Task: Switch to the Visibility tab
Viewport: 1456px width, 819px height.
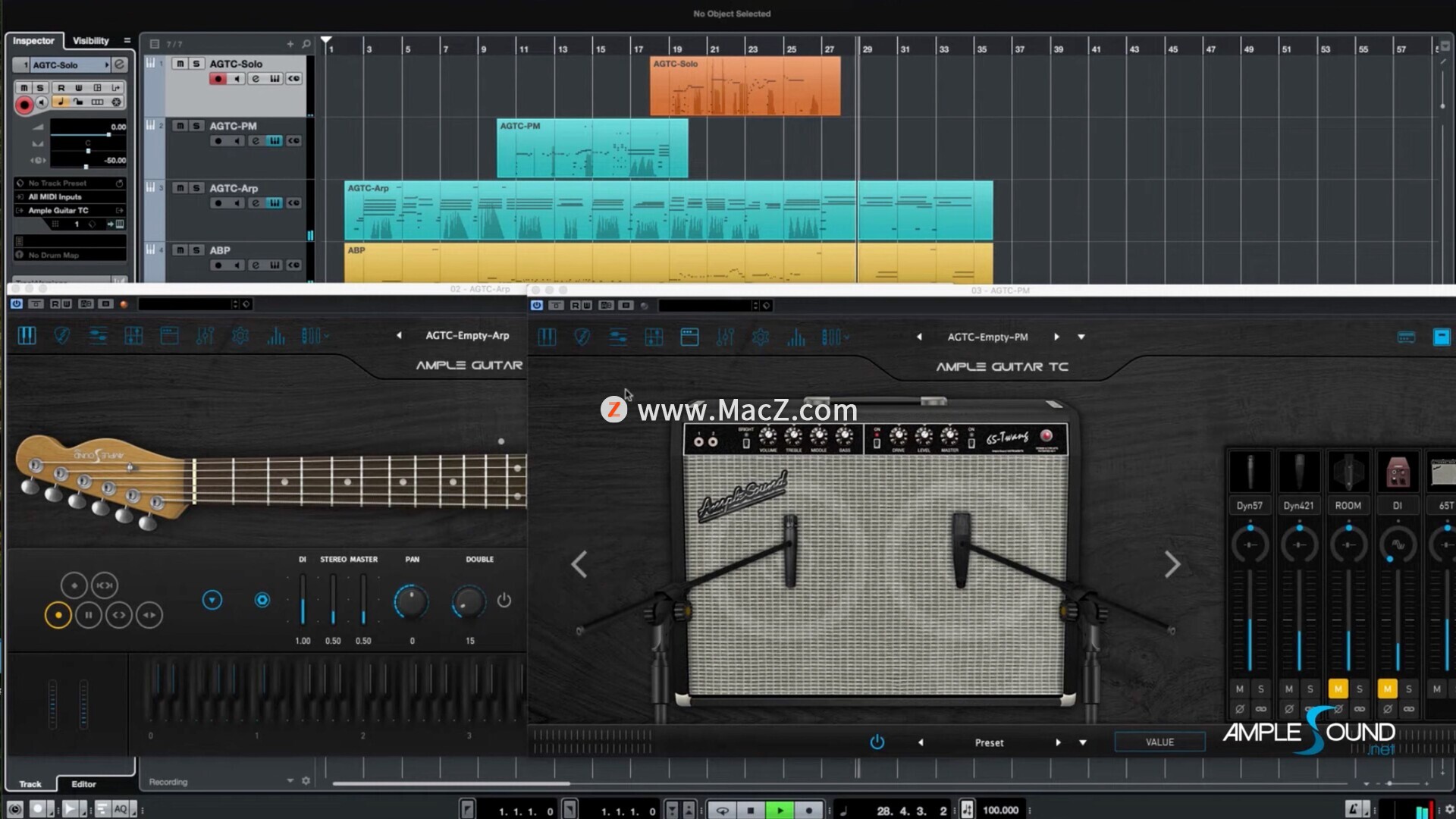Action: [91, 41]
